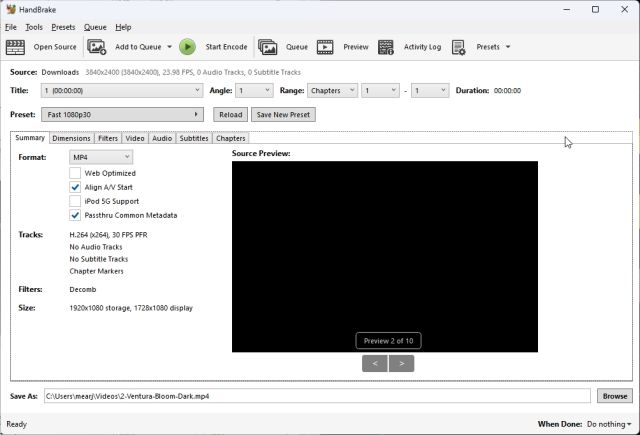The image size is (640, 435).
Task: Click the source 'Downloads' name
Action: pyautogui.click(x=60, y=72)
